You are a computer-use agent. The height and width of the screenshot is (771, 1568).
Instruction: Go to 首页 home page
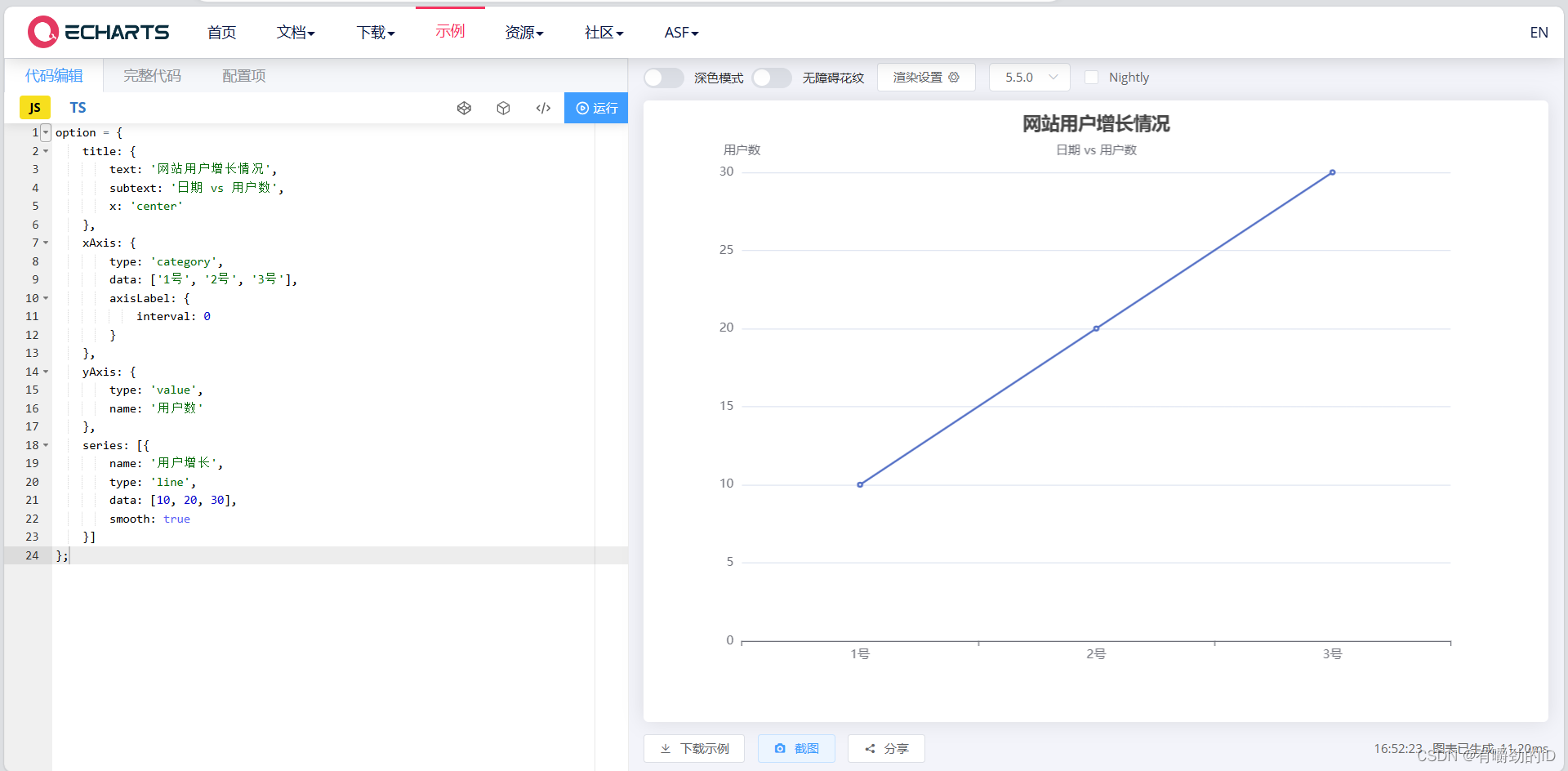(x=221, y=33)
